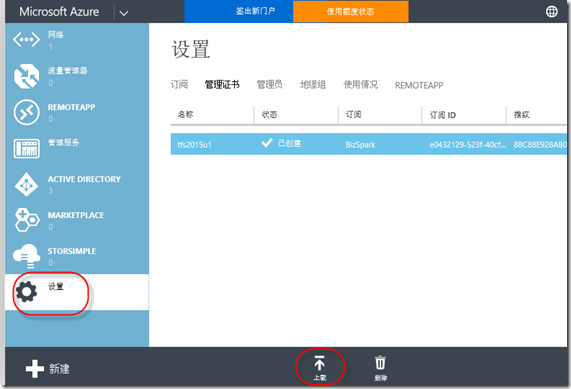This screenshot has height=389, width=571.
Task: Select MARKETPLACE label in sidebar
Action: click(76, 215)
